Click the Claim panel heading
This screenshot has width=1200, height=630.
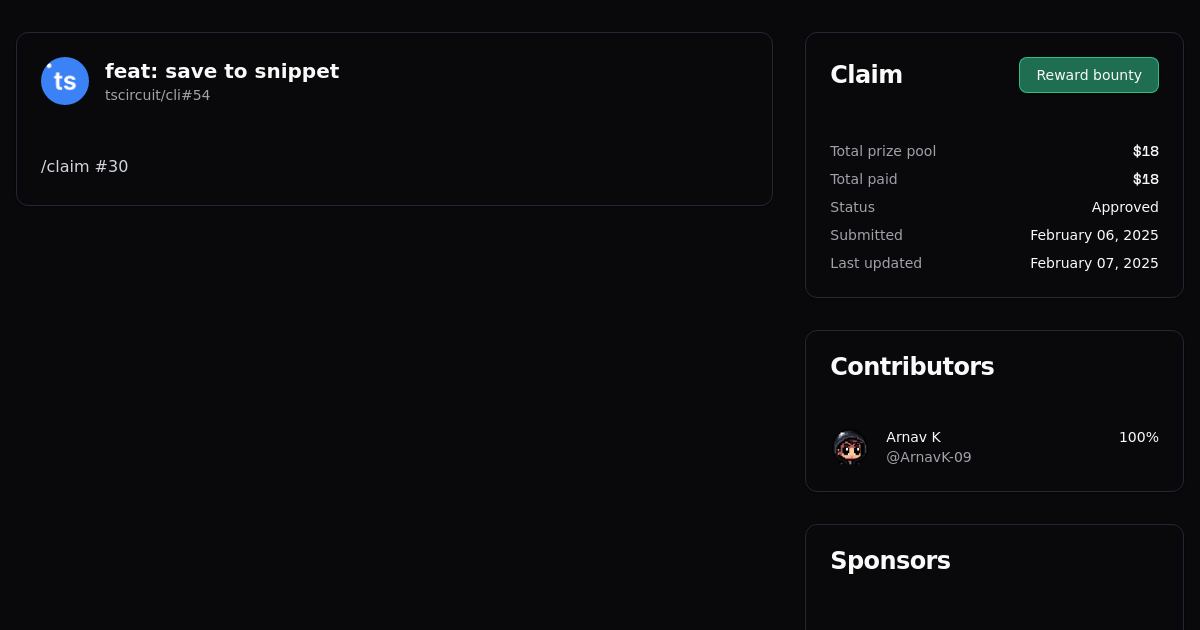pos(866,75)
